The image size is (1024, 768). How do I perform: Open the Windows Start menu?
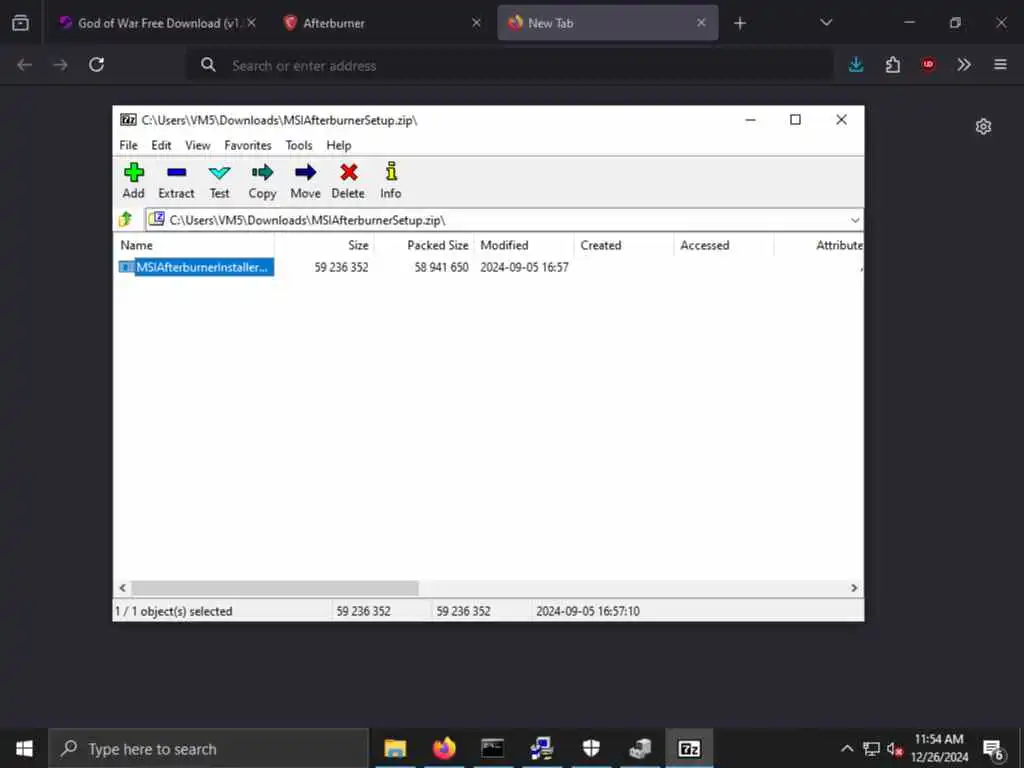(x=24, y=748)
